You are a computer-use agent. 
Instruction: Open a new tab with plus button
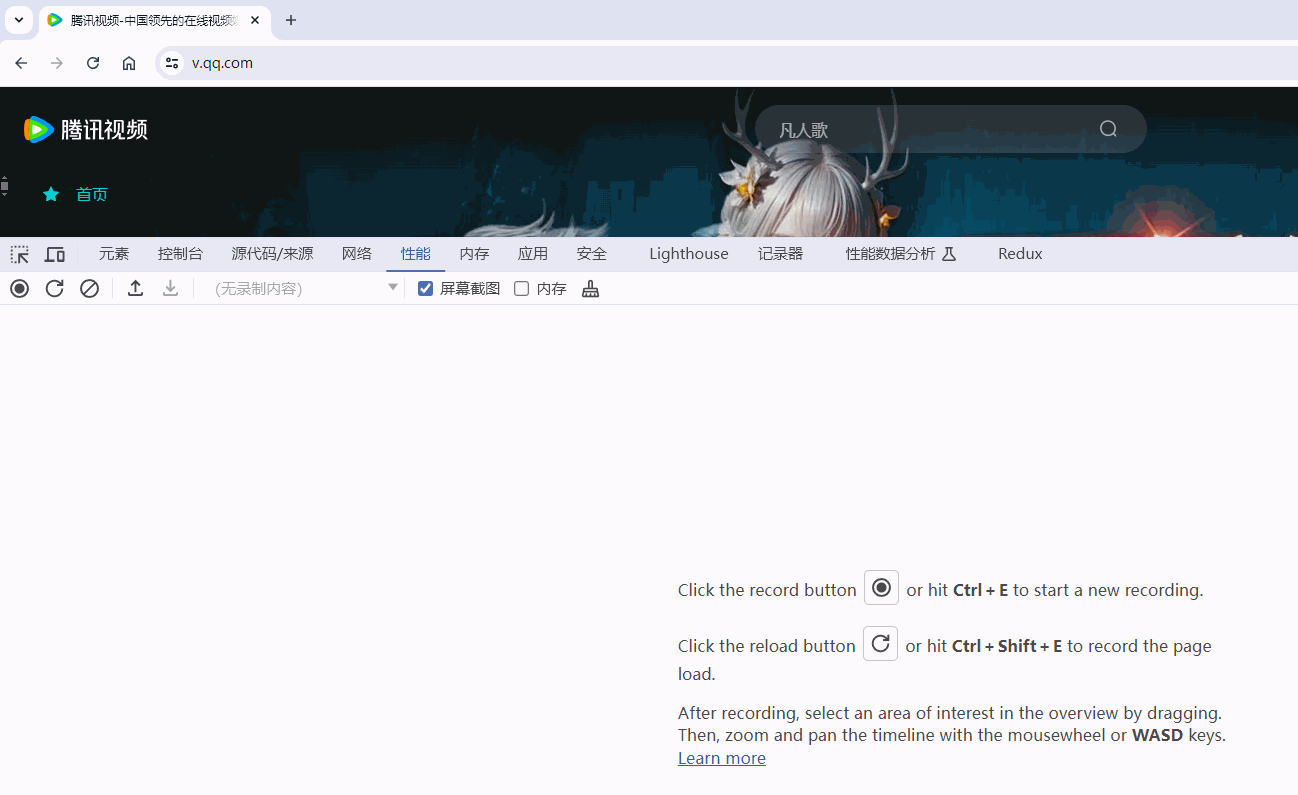pos(291,20)
